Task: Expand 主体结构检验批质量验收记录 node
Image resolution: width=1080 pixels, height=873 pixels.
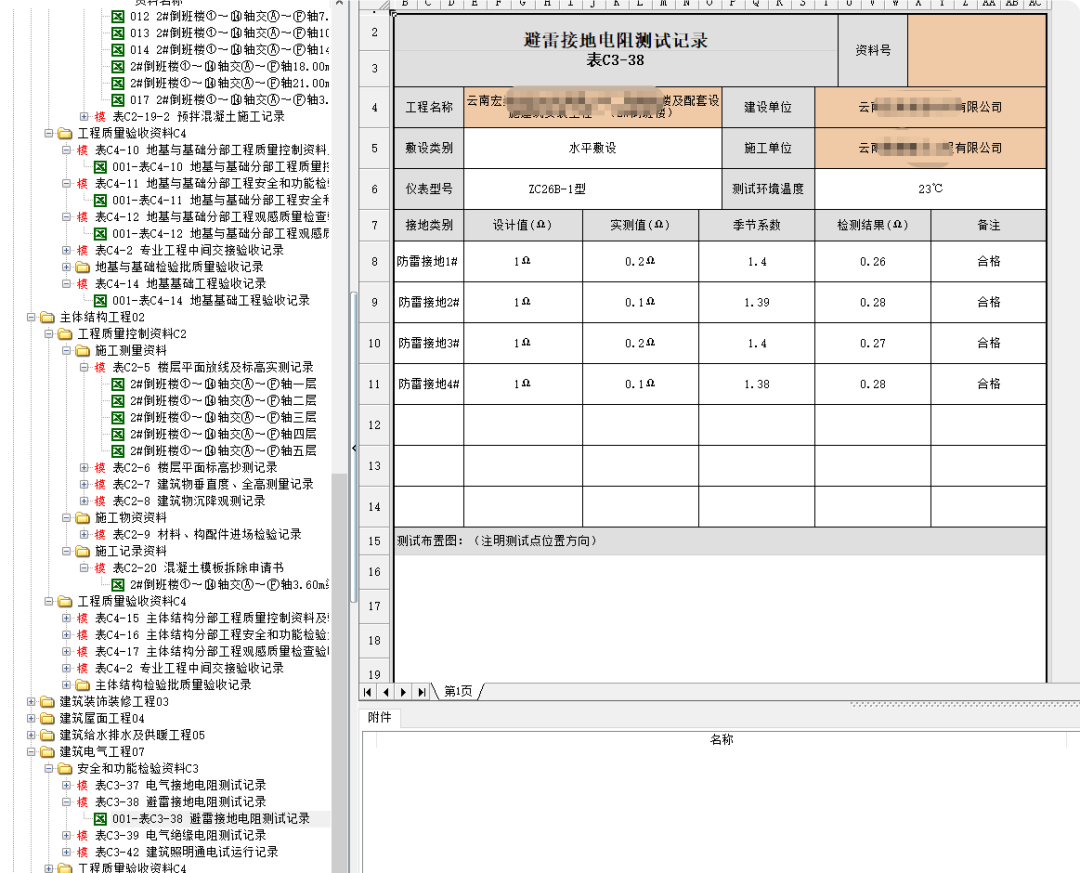Action: coord(66,685)
